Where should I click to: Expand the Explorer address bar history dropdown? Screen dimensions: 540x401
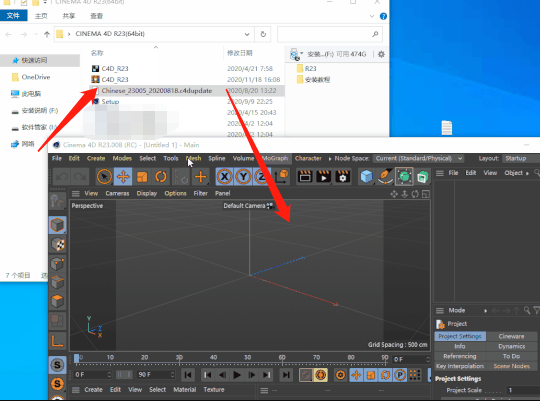247,34
